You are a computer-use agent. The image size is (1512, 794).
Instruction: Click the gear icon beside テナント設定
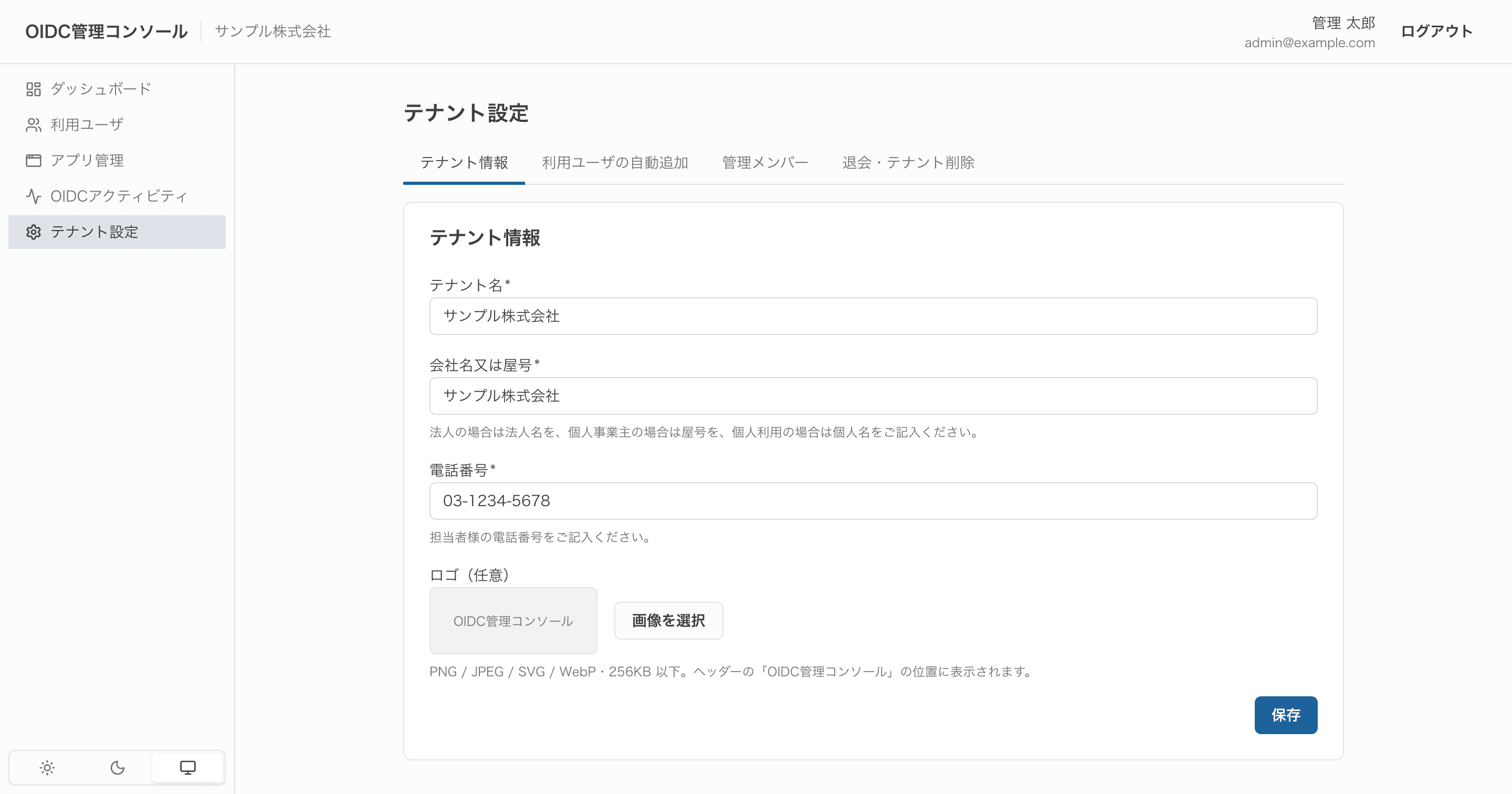click(34, 232)
